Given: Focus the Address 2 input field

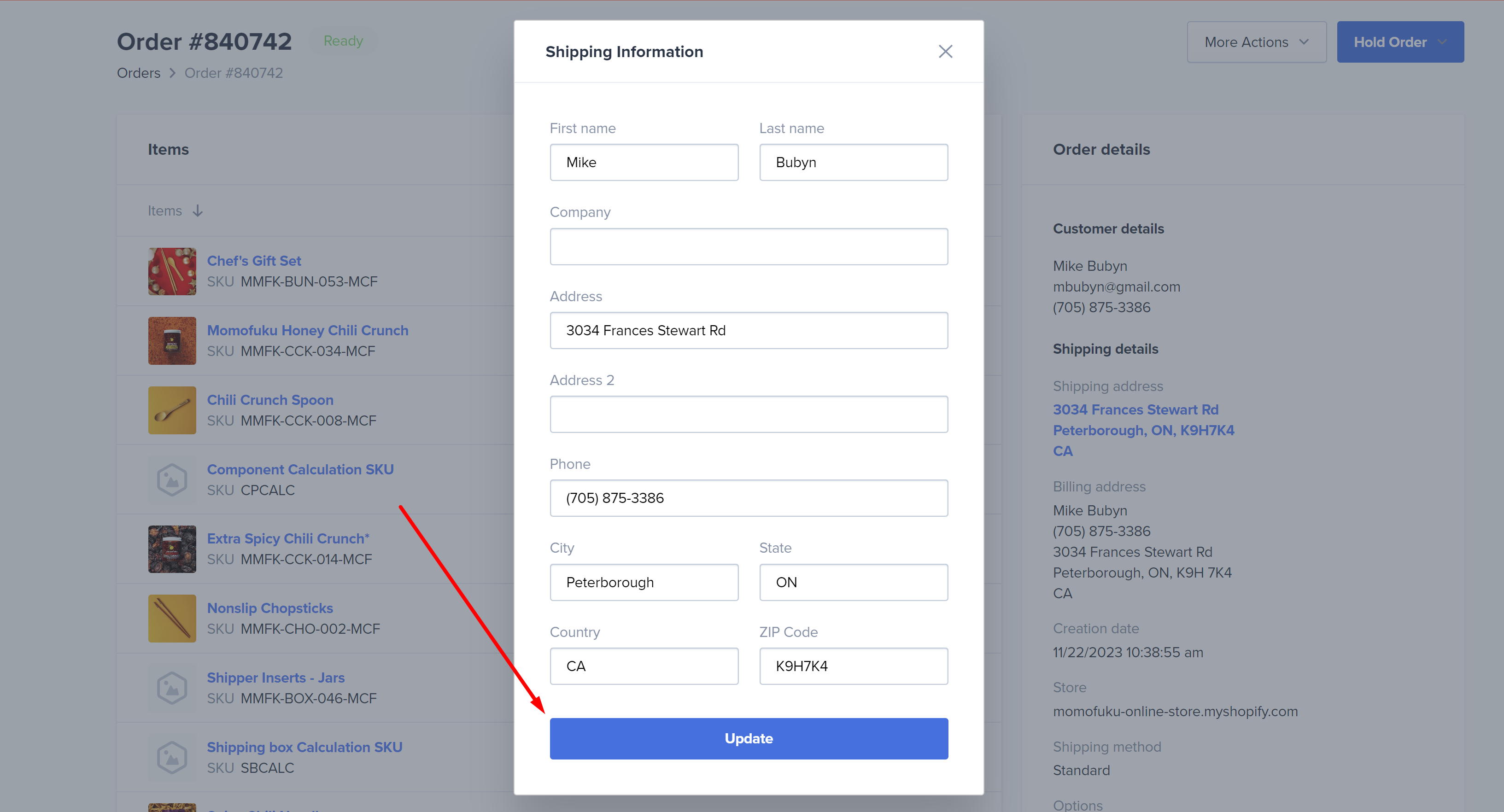Looking at the screenshot, I should [x=749, y=415].
